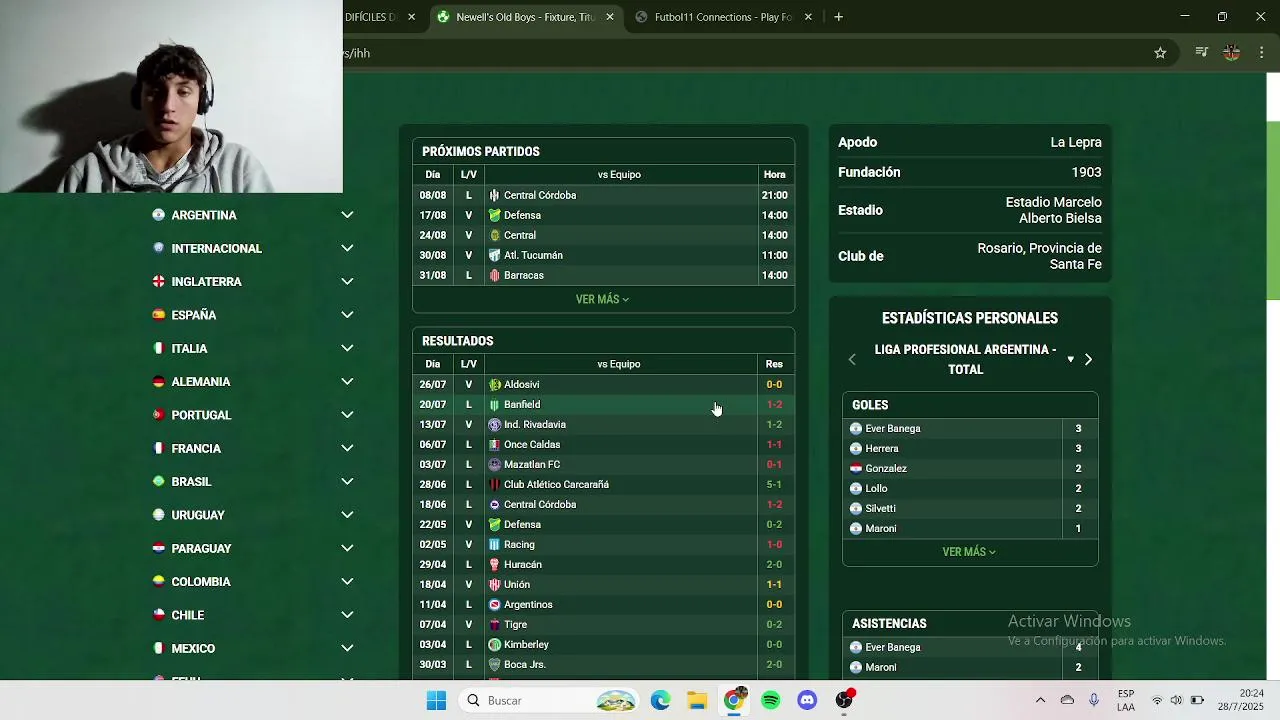Click Huracán 2-0 result row
This screenshot has width=1280, height=720.
point(604,564)
